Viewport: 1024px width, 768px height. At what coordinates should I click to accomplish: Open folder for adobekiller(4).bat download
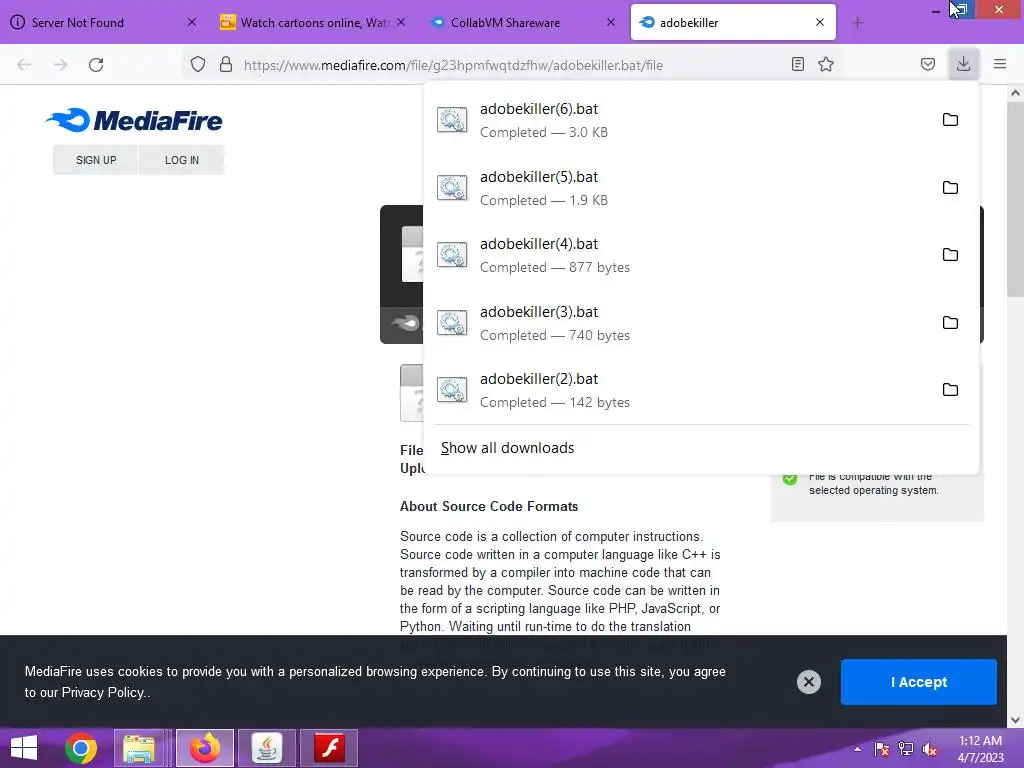pos(950,255)
